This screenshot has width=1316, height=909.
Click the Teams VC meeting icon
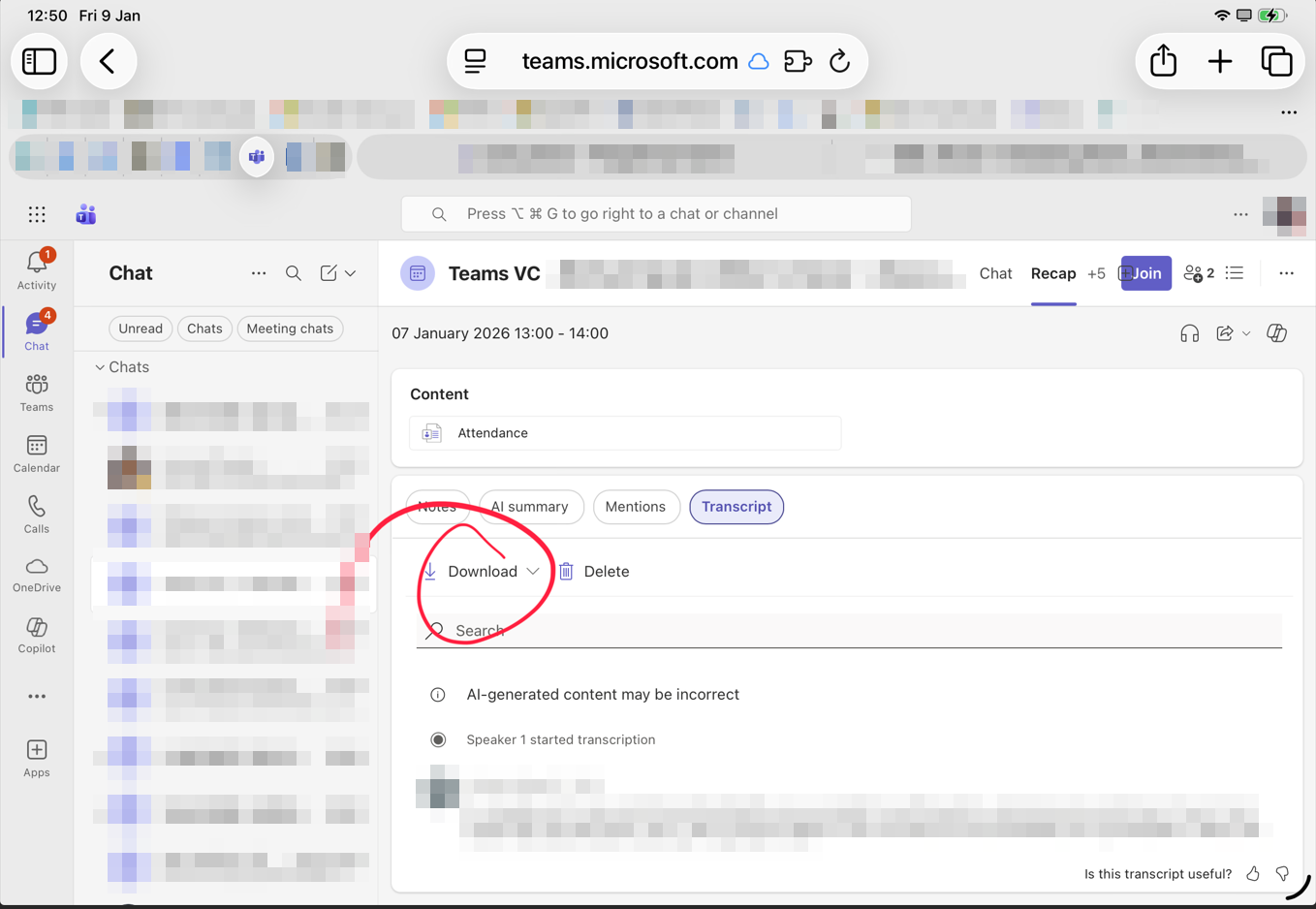pyautogui.click(x=418, y=273)
